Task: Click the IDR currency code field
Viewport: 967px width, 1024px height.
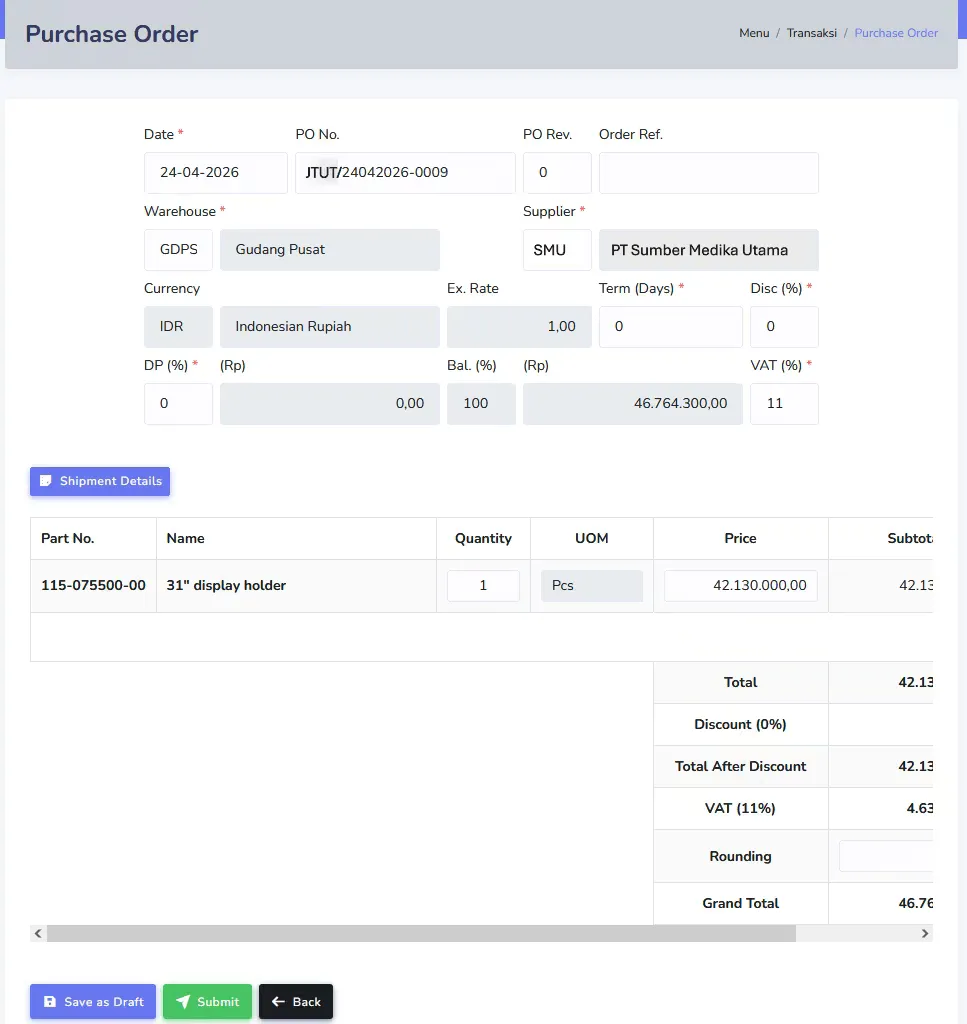Action: pos(178,327)
